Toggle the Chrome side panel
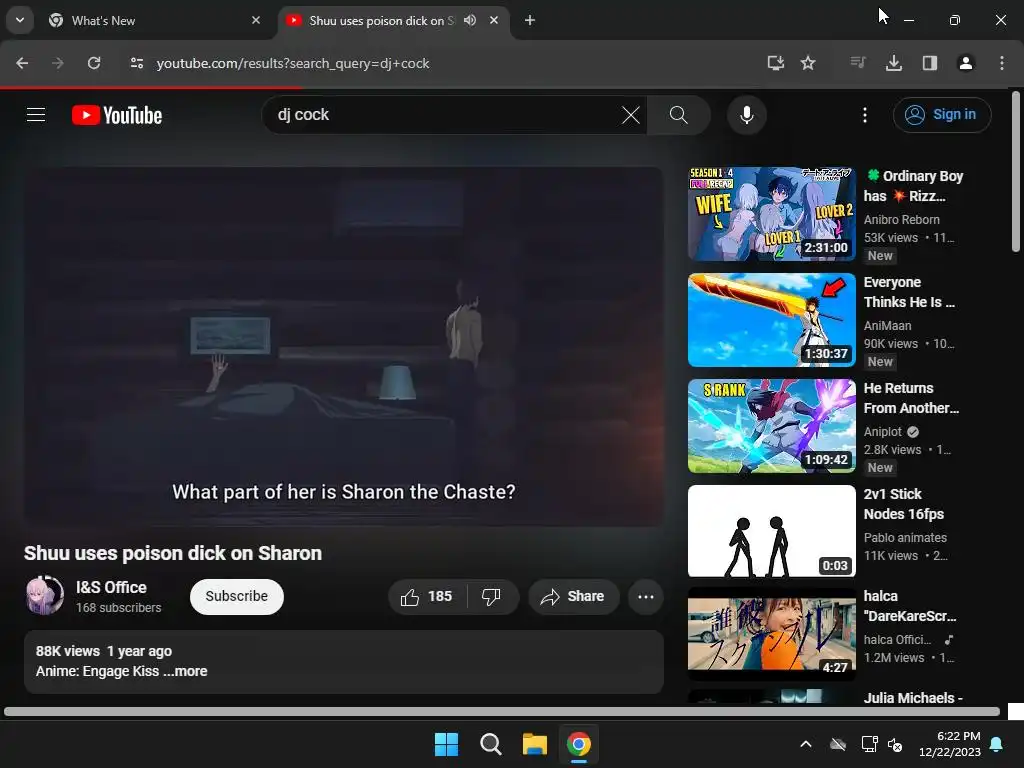Screen dimensions: 1024x768 pyautogui.click(x=929, y=63)
